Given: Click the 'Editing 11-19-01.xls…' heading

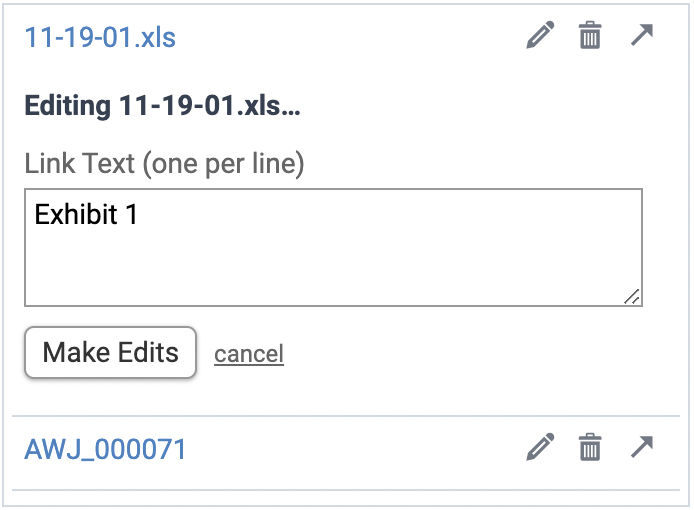Looking at the screenshot, I should (162, 106).
